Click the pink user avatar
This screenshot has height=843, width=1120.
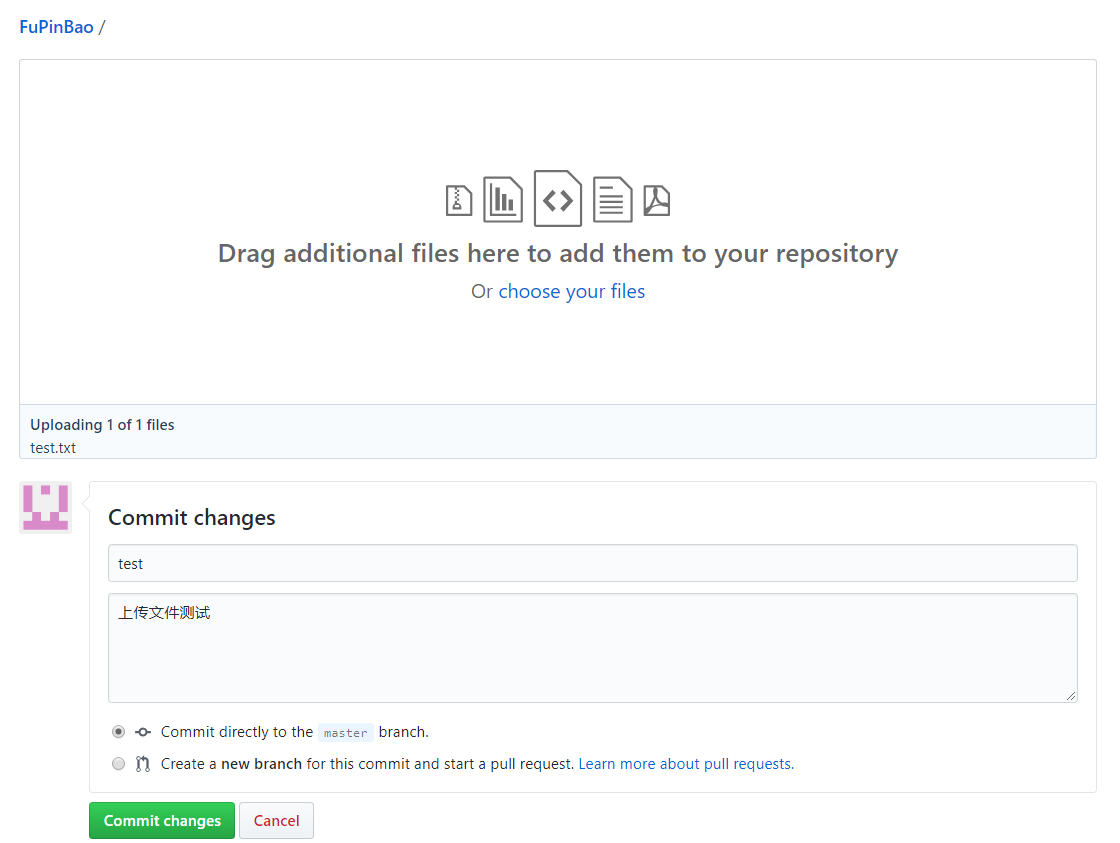point(46,507)
